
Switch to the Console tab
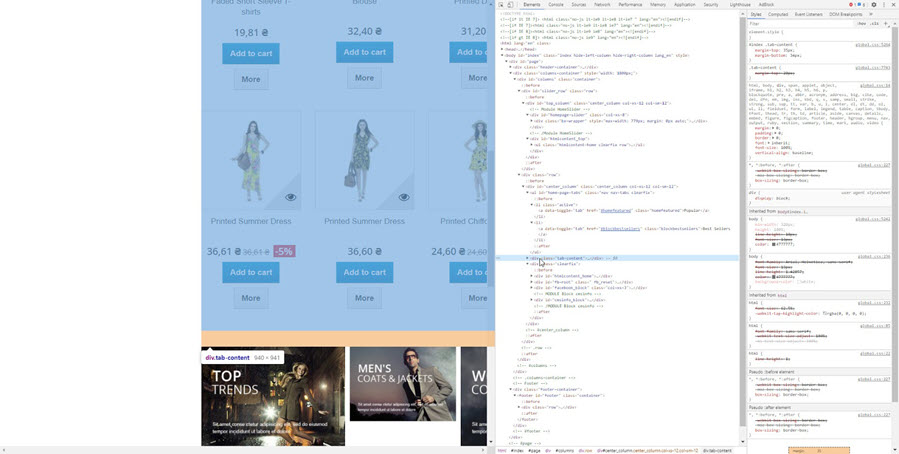(556, 5)
